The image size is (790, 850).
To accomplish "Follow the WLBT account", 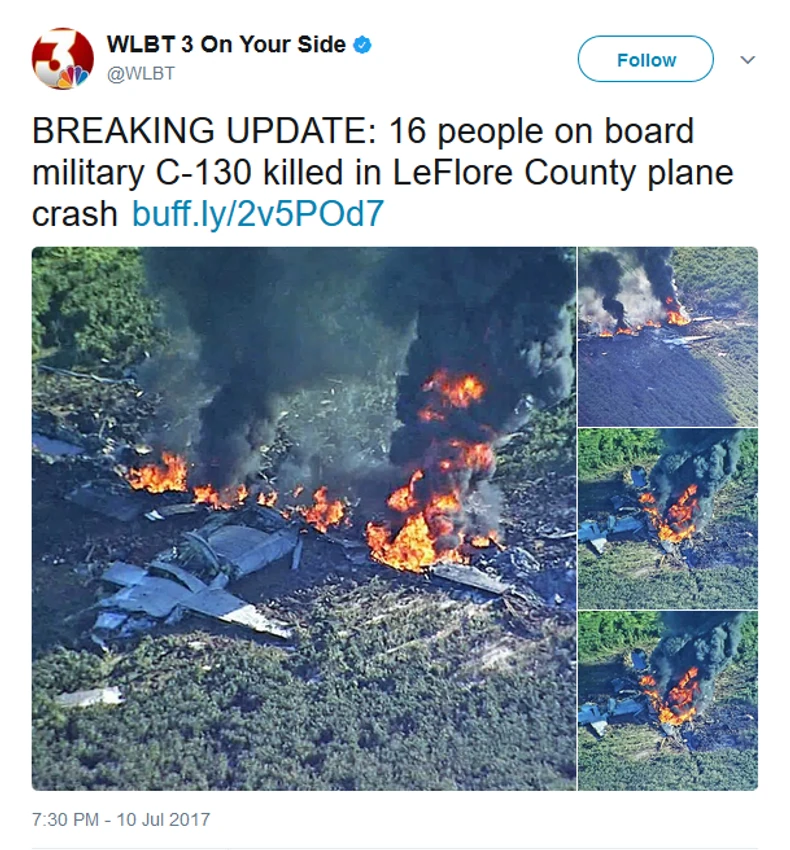I will point(645,59).
